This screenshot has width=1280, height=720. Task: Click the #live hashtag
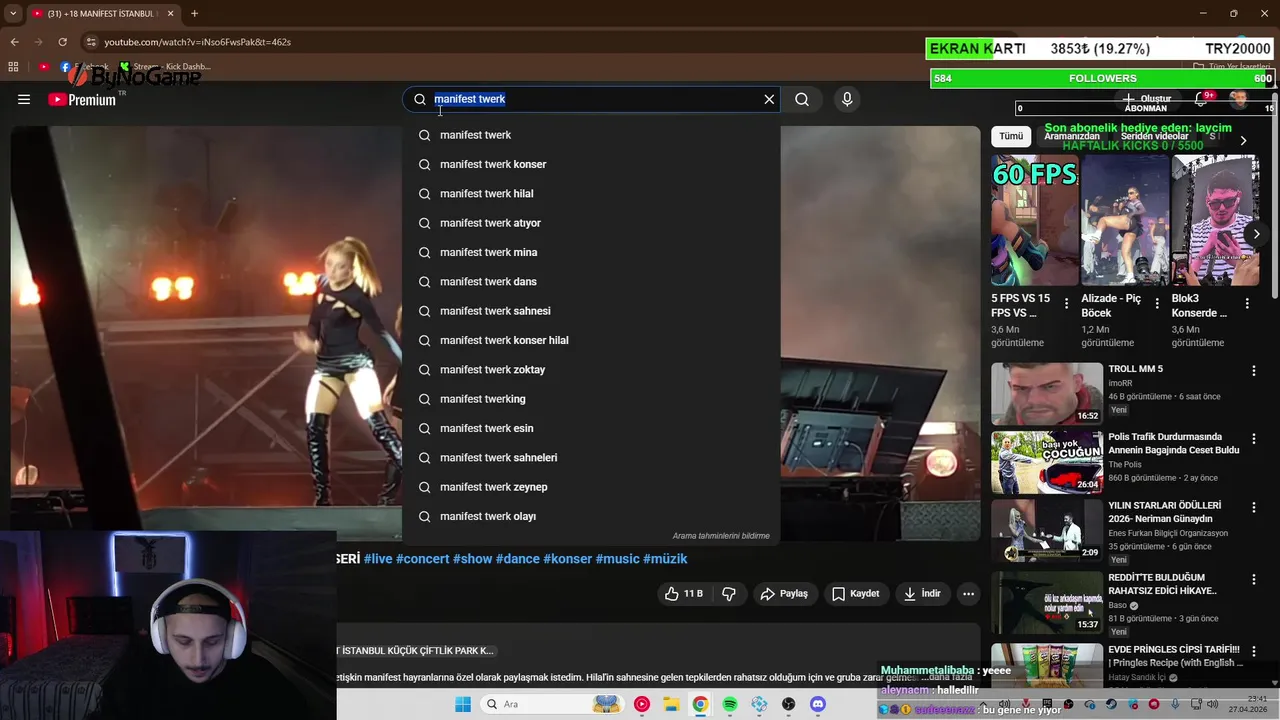tap(378, 559)
